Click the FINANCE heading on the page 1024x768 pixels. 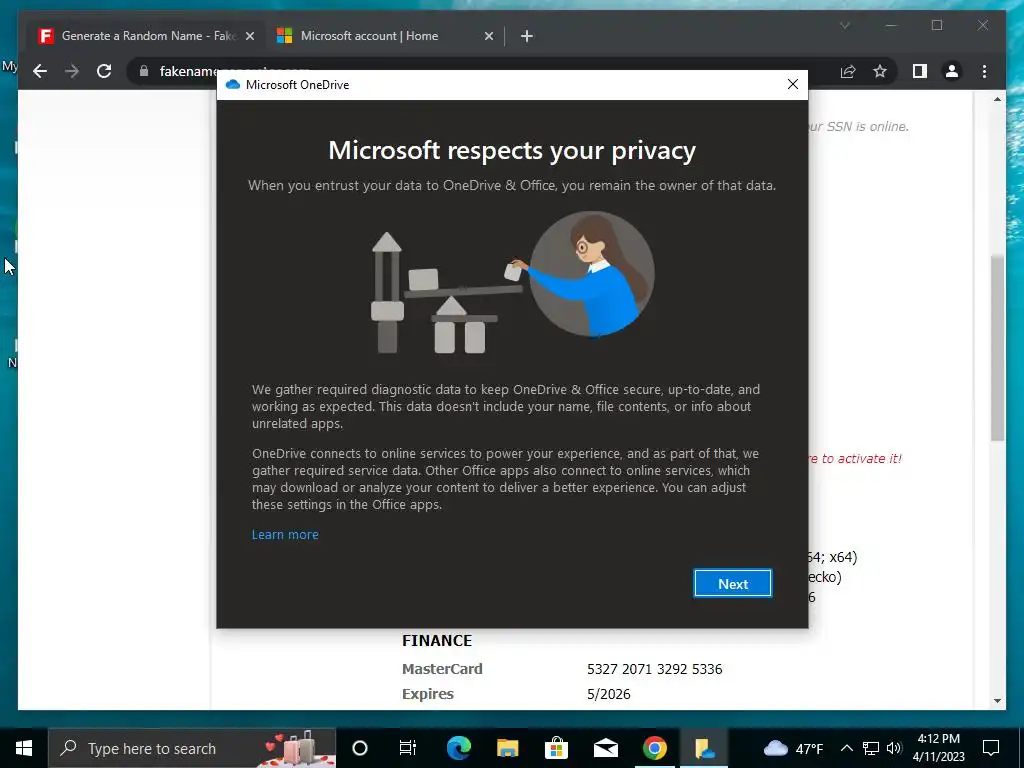437,641
